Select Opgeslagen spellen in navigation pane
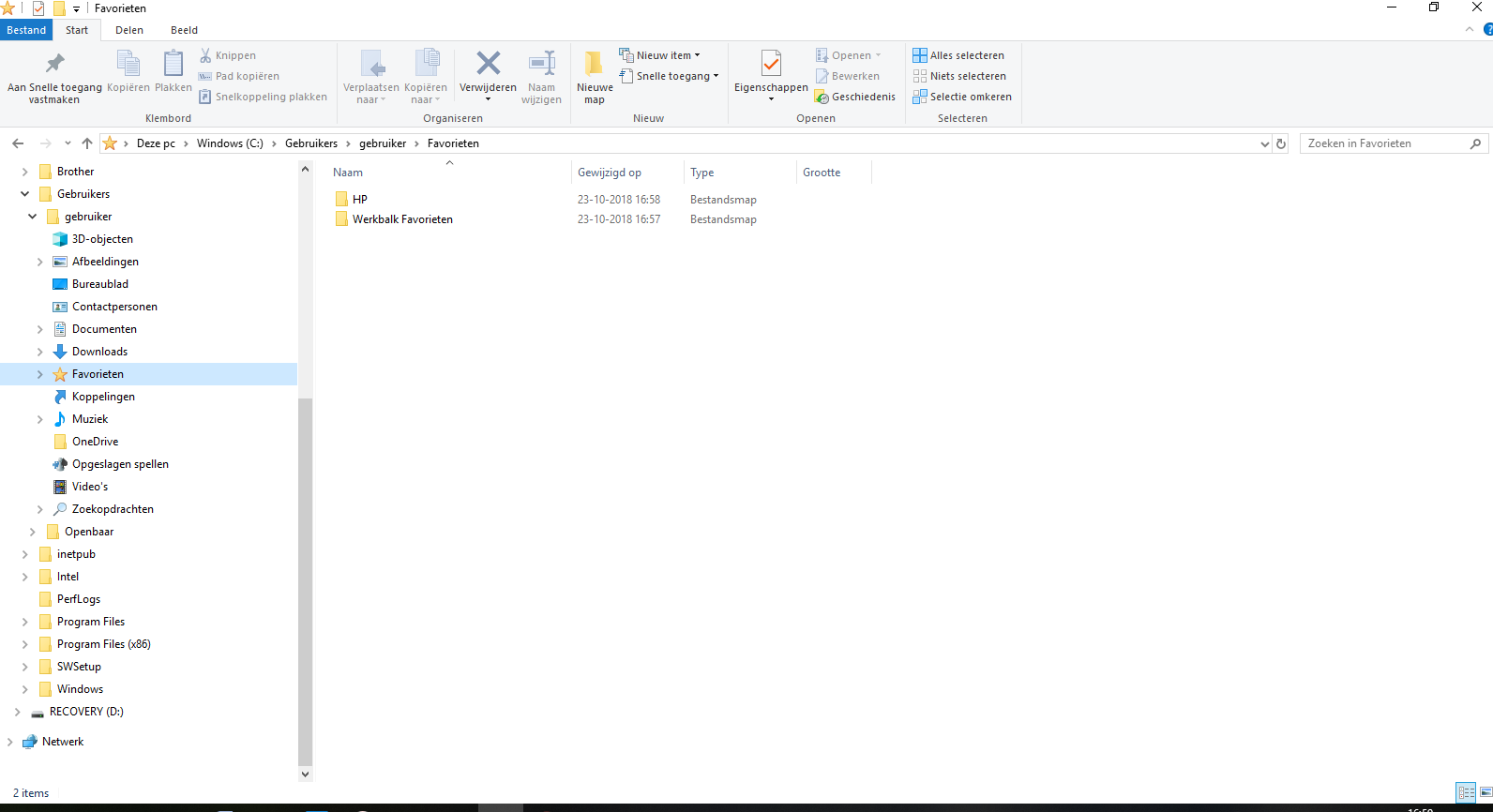The width and height of the screenshot is (1493, 812). click(120, 464)
